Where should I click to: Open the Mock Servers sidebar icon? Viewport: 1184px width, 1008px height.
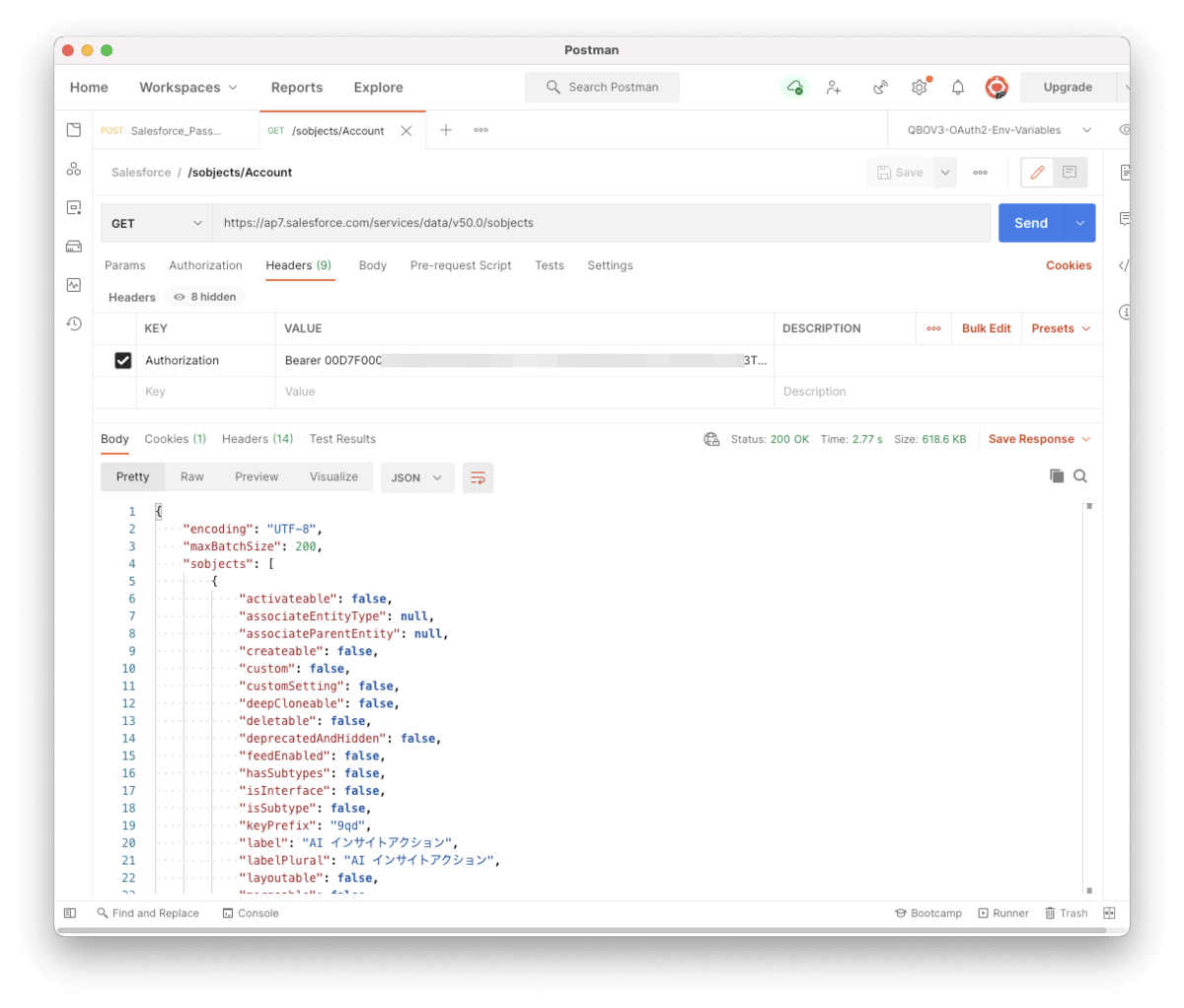click(74, 247)
